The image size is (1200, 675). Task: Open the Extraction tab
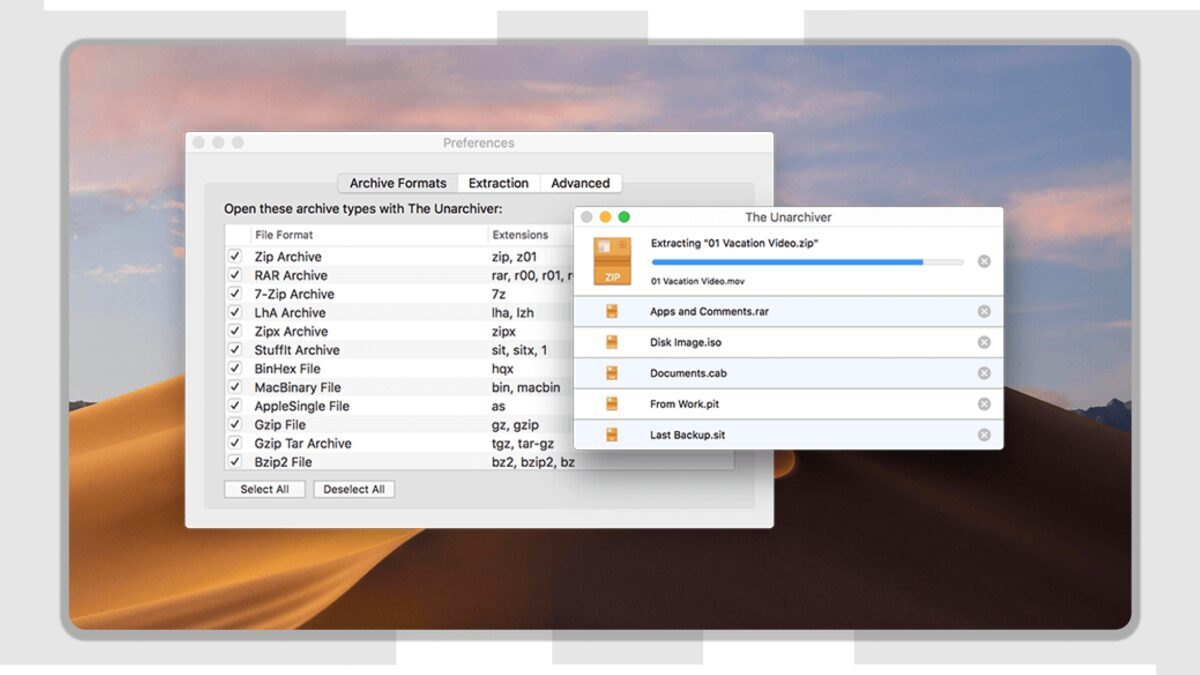(x=499, y=183)
